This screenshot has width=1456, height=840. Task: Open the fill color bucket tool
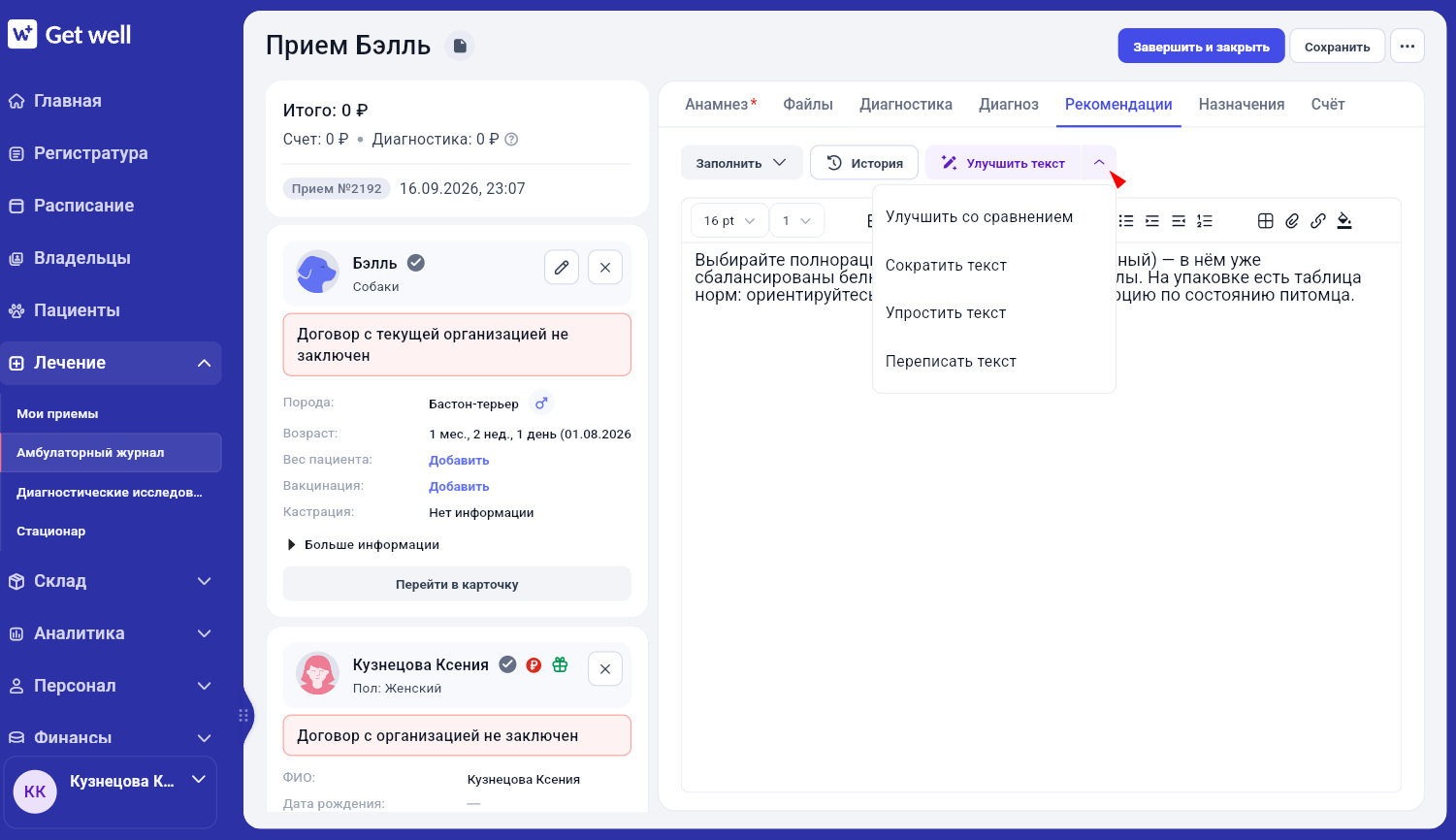click(x=1344, y=220)
